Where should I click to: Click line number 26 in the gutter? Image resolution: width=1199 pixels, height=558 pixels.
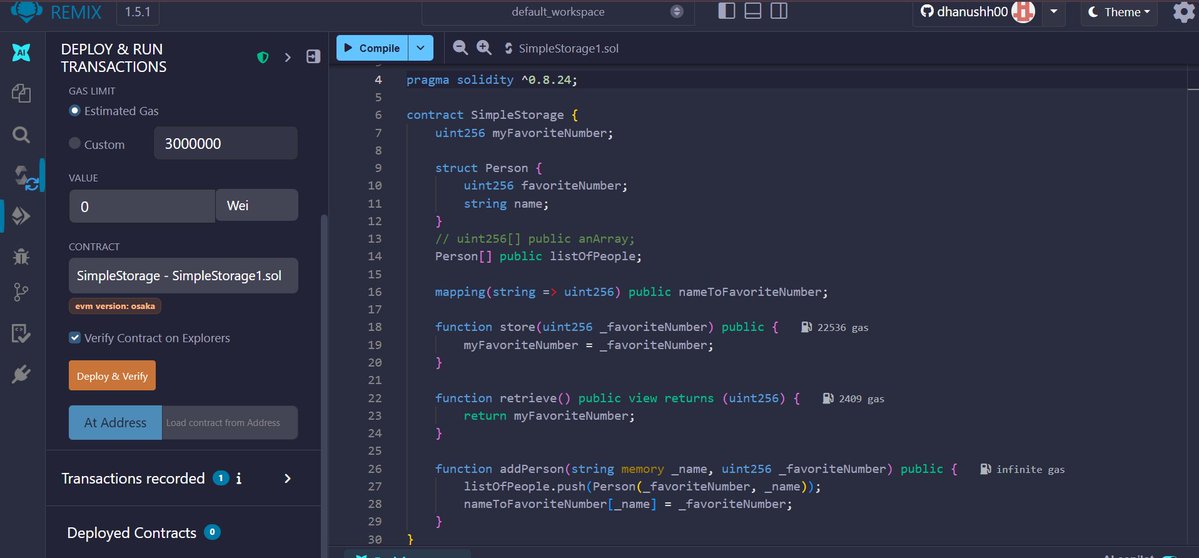(375, 469)
